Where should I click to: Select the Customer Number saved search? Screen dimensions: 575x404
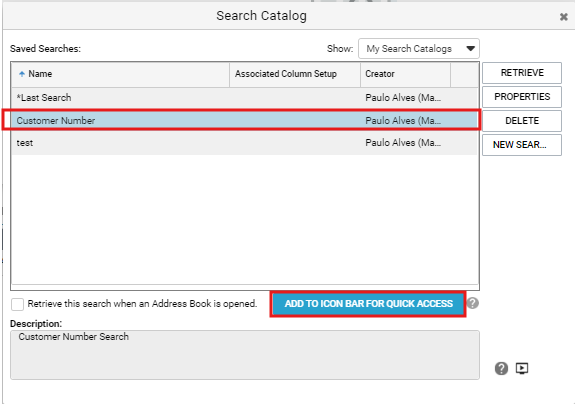tap(244, 120)
